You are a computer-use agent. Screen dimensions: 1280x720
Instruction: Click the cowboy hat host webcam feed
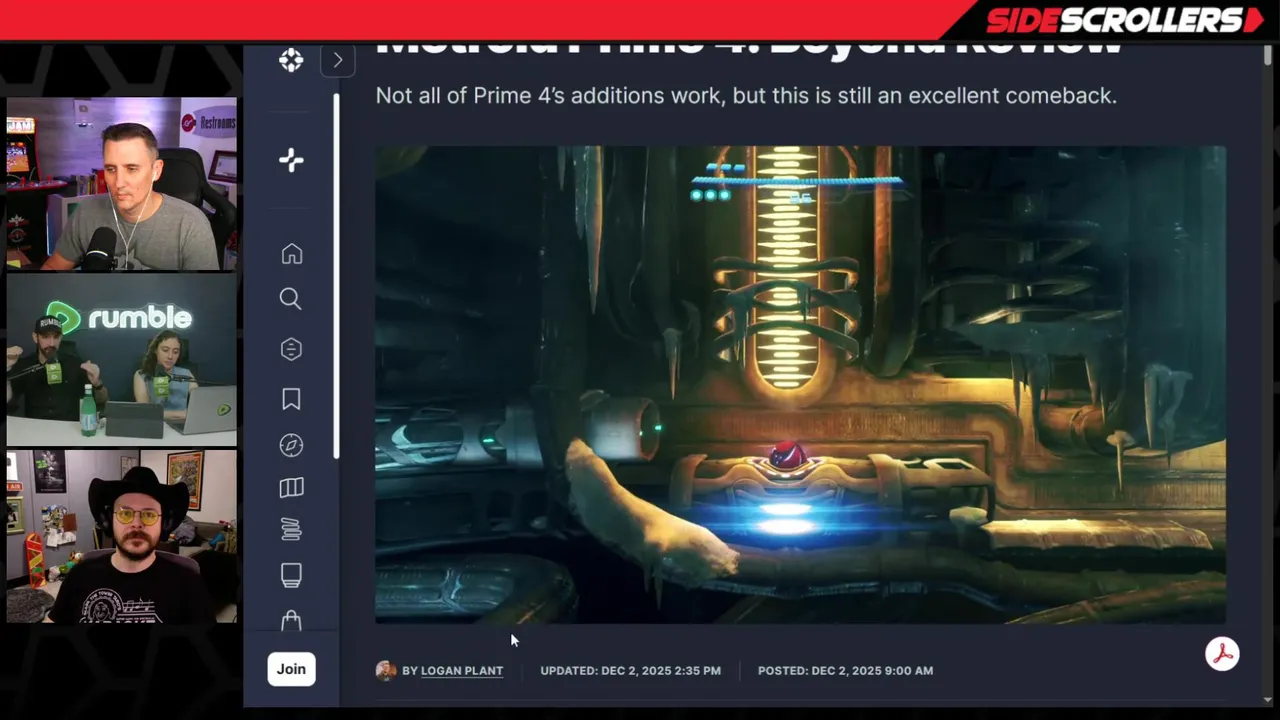pyautogui.click(x=122, y=536)
